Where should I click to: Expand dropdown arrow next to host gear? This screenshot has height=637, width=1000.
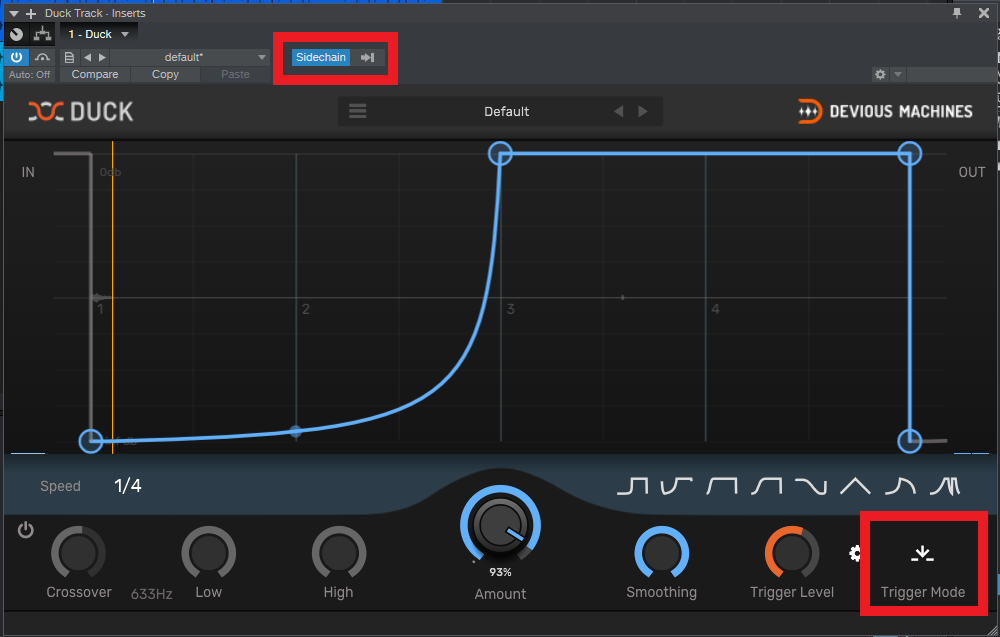(x=897, y=75)
